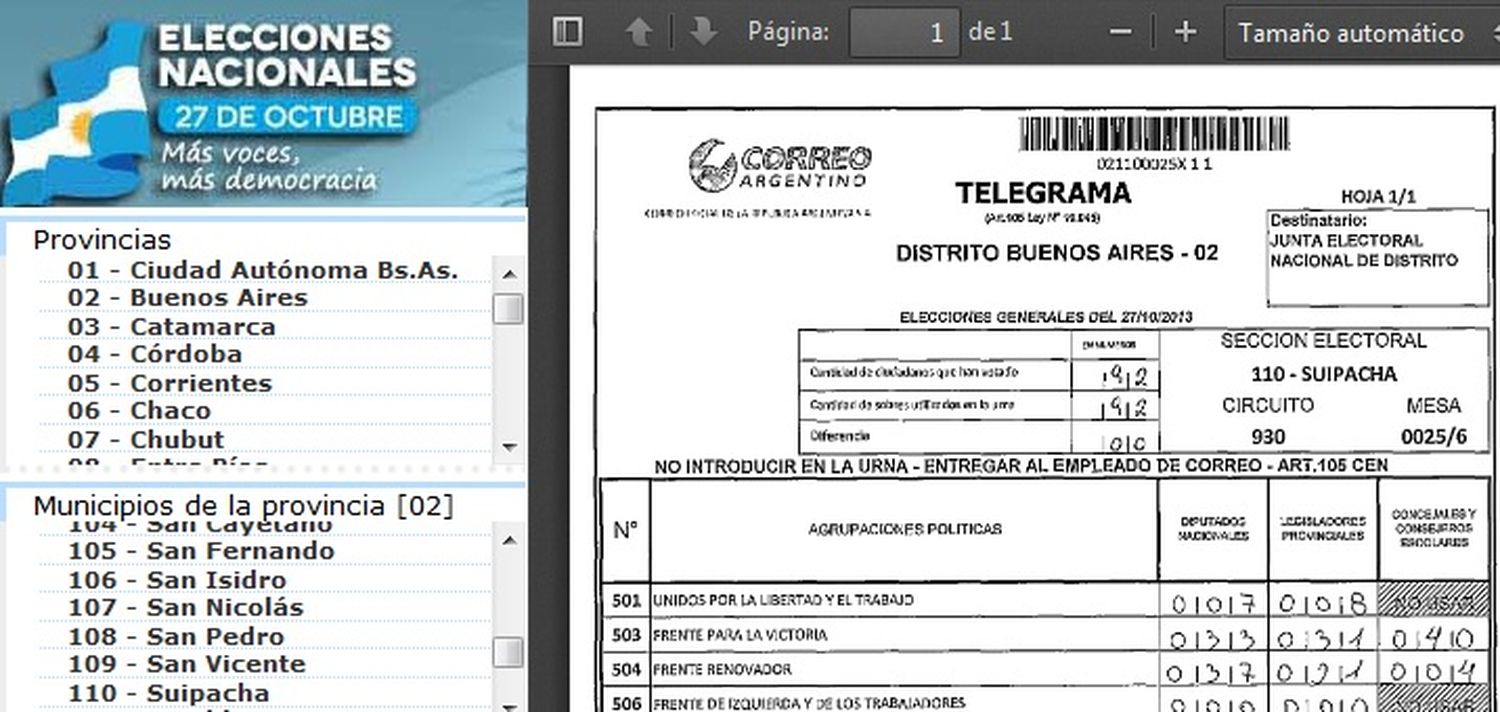
Task: Select province 06 - Chaco
Action: pyautogui.click(x=139, y=411)
